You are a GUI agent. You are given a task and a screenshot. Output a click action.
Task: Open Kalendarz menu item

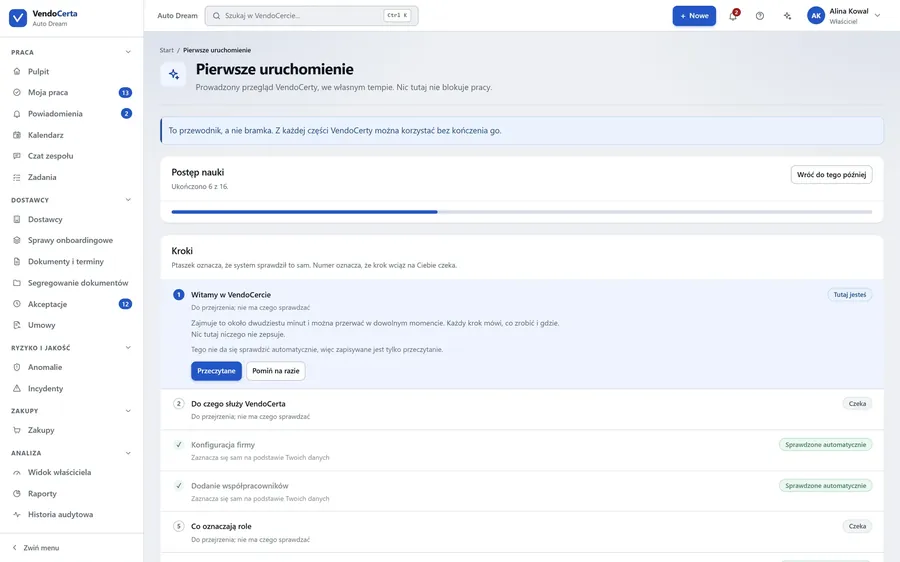tap(71, 135)
